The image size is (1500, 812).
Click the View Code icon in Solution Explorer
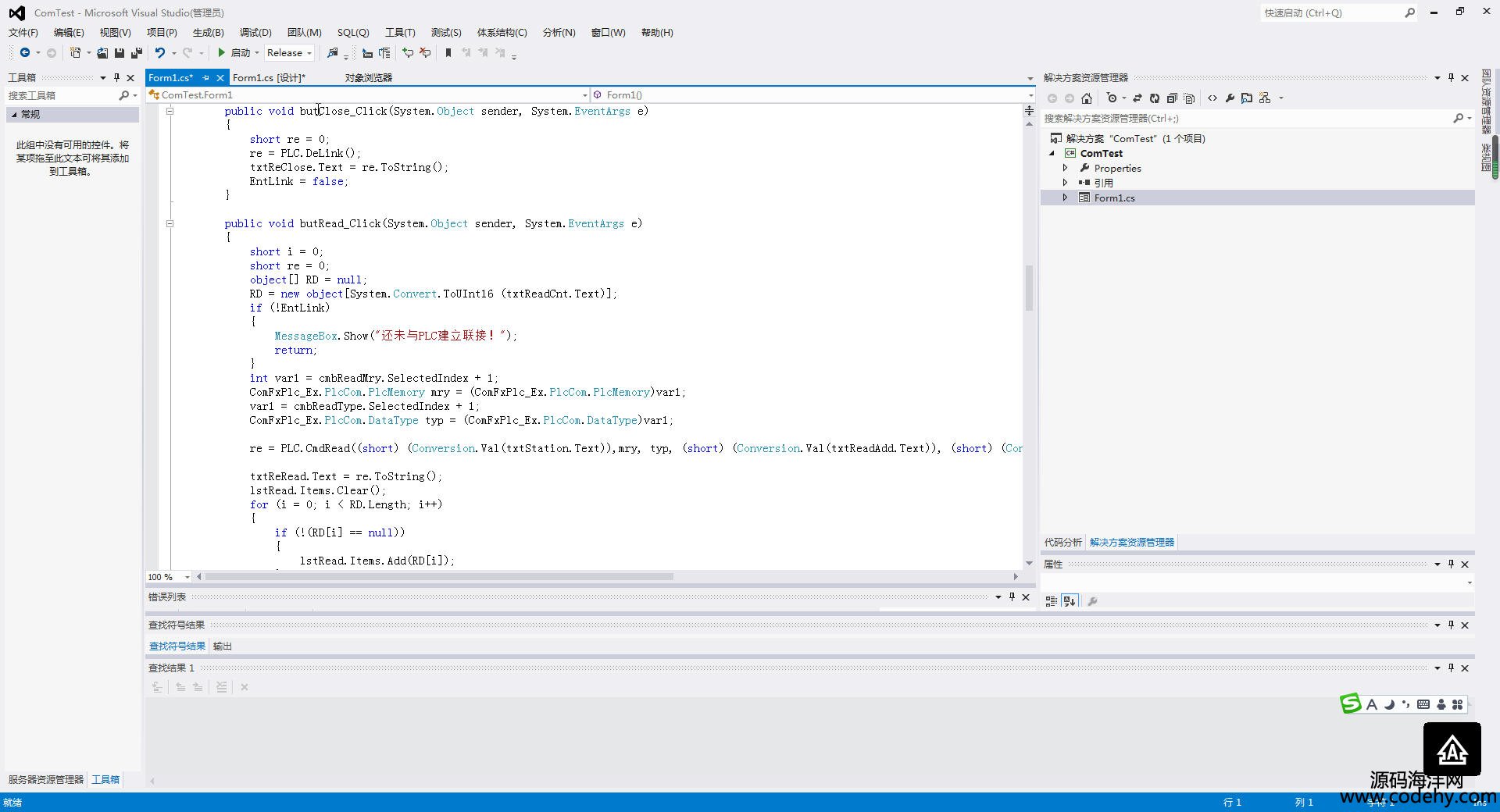[x=1212, y=98]
